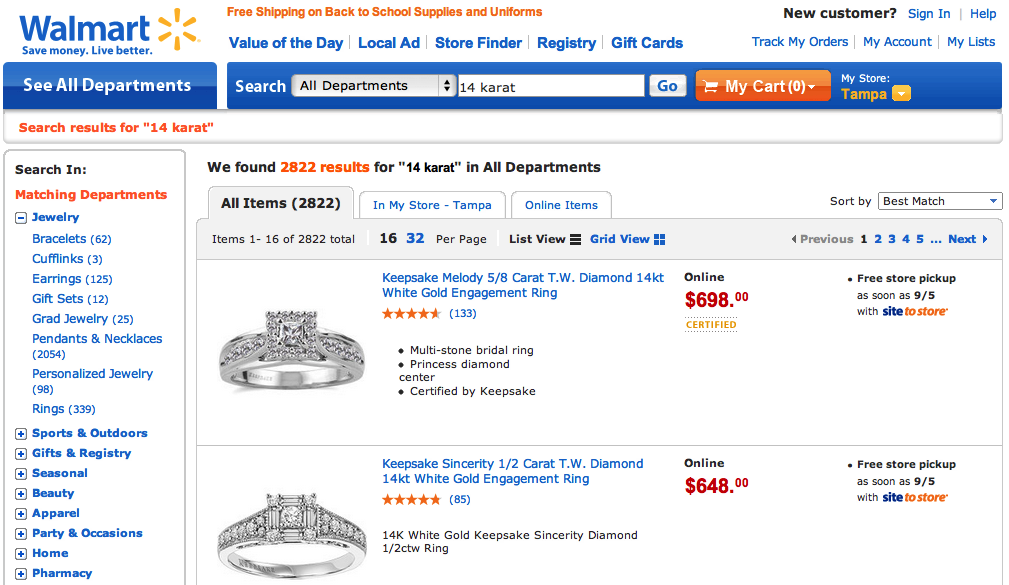This screenshot has height=585, width=1009.
Task: Open star ratings for Keepsake Melody ring
Action: tap(411, 313)
